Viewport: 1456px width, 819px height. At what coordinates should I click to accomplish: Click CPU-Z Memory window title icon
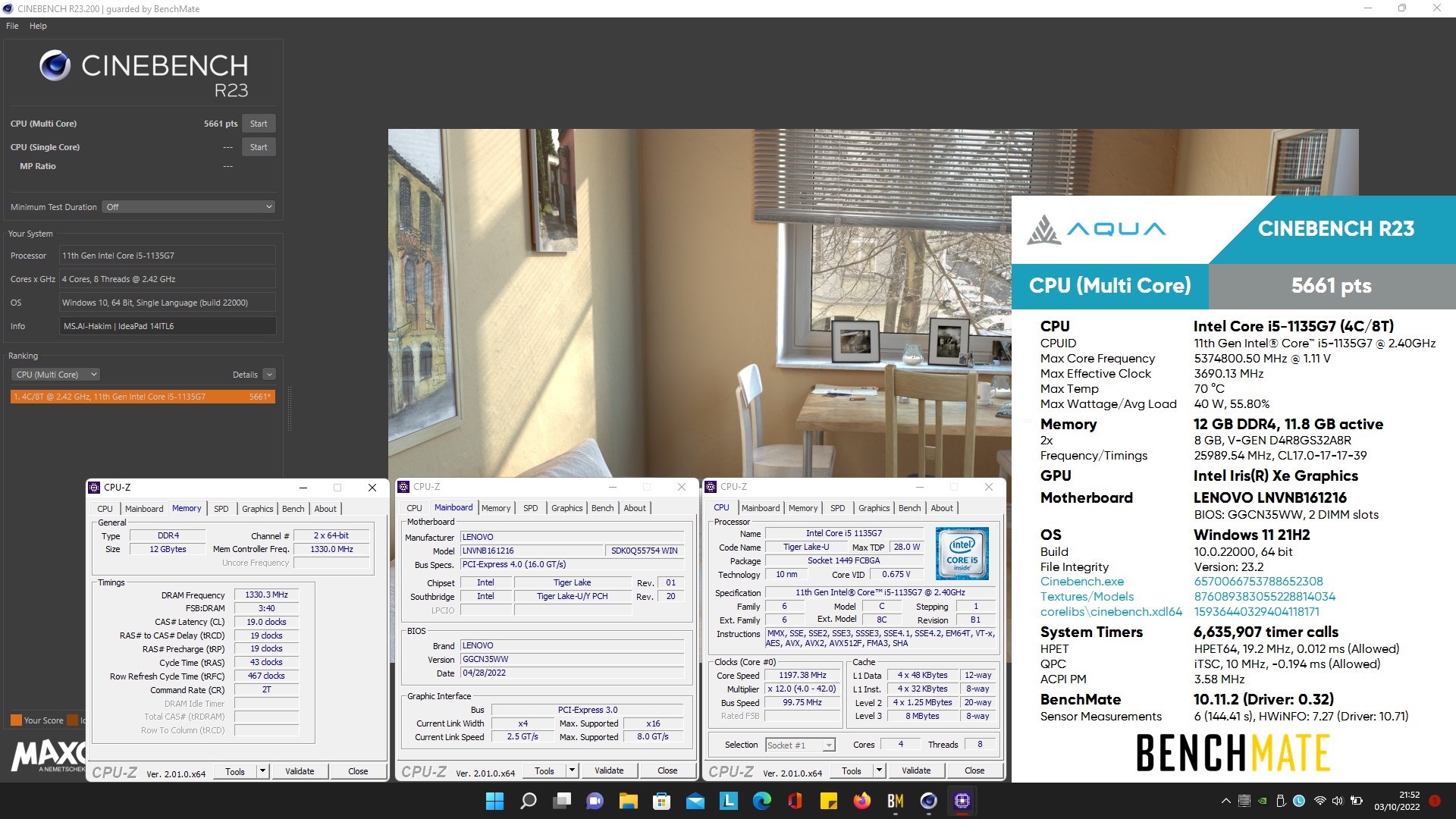(94, 488)
